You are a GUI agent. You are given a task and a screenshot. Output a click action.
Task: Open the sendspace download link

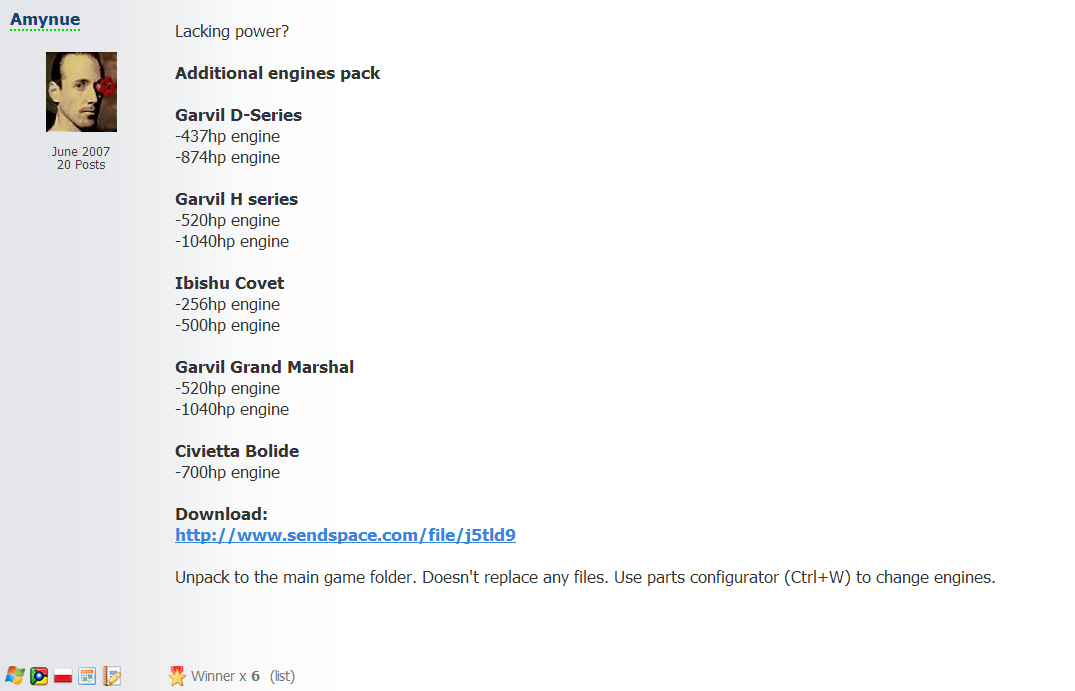(x=346, y=535)
